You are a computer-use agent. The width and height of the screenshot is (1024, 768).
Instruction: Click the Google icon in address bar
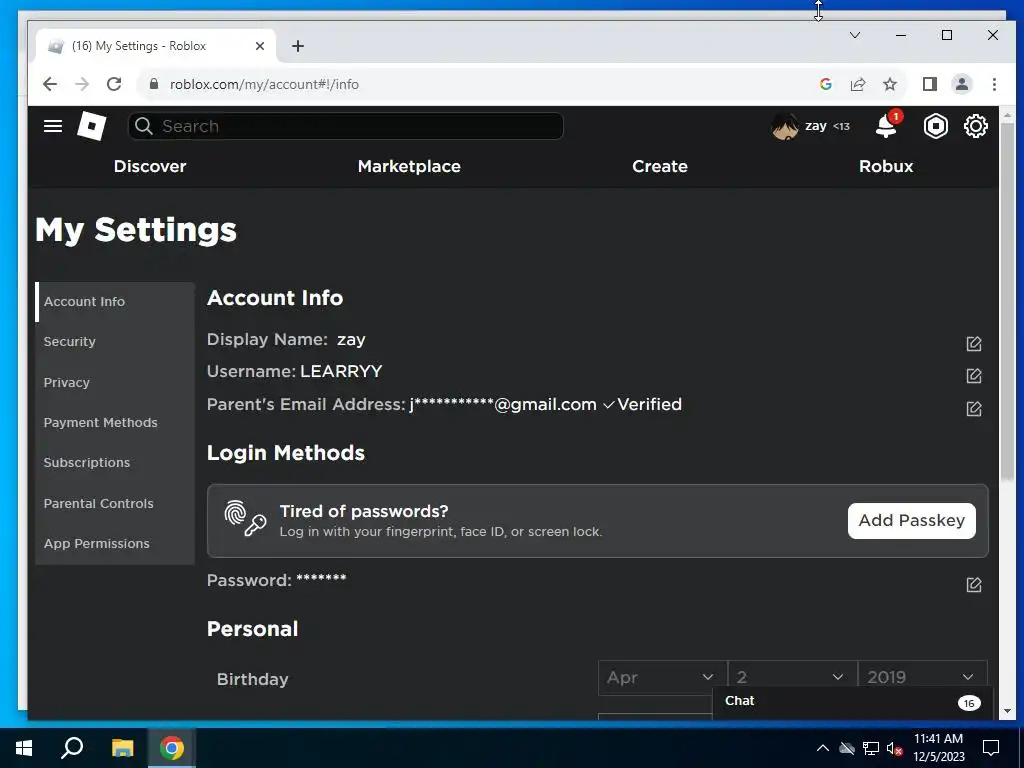[x=825, y=84]
